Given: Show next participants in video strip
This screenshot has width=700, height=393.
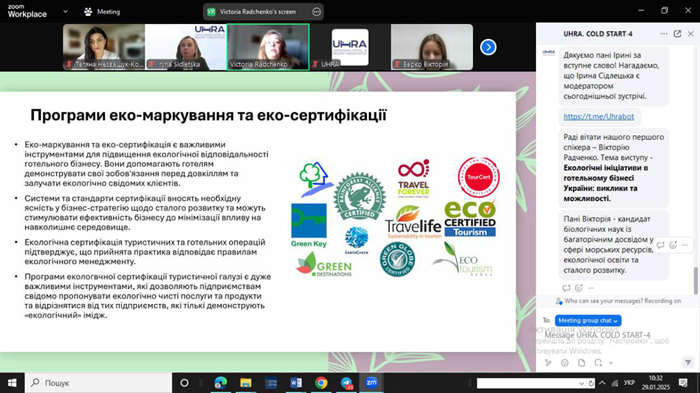Looking at the screenshot, I should tap(488, 47).
